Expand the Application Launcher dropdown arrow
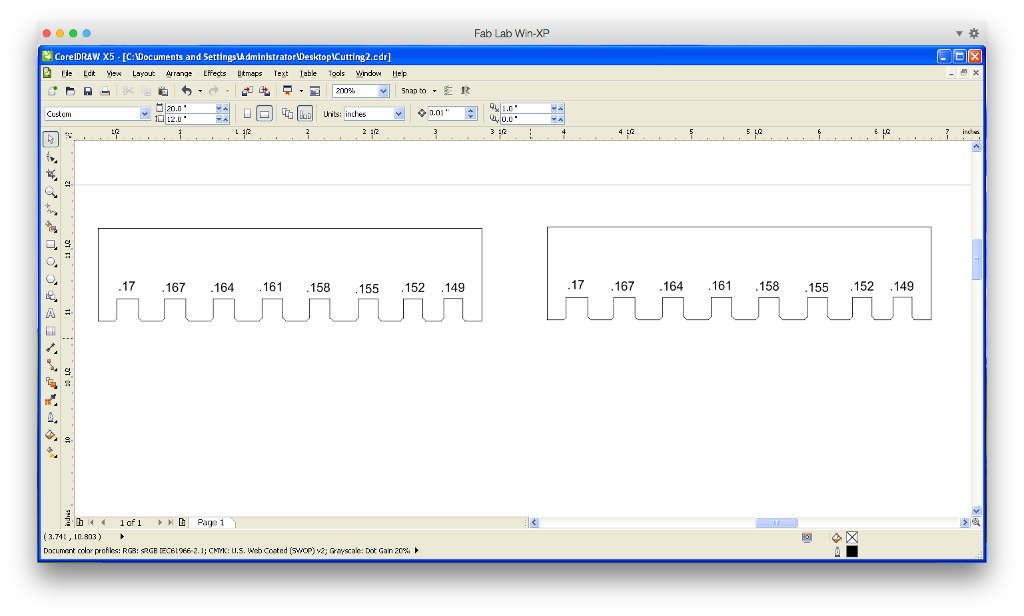 coord(301,91)
